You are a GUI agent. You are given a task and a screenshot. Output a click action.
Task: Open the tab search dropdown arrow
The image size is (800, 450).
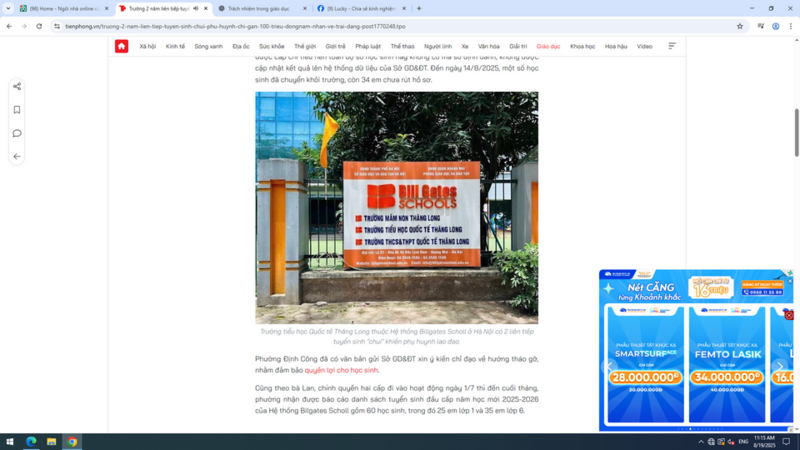(x=8, y=9)
